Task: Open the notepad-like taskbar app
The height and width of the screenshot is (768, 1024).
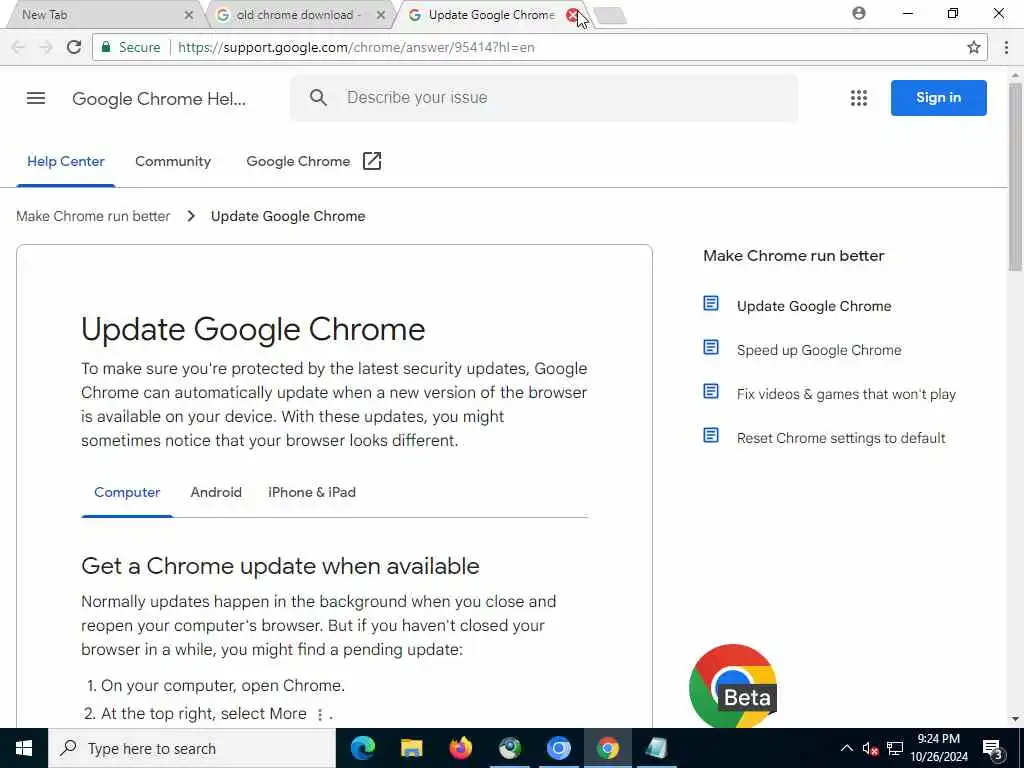Action: [x=656, y=748]
